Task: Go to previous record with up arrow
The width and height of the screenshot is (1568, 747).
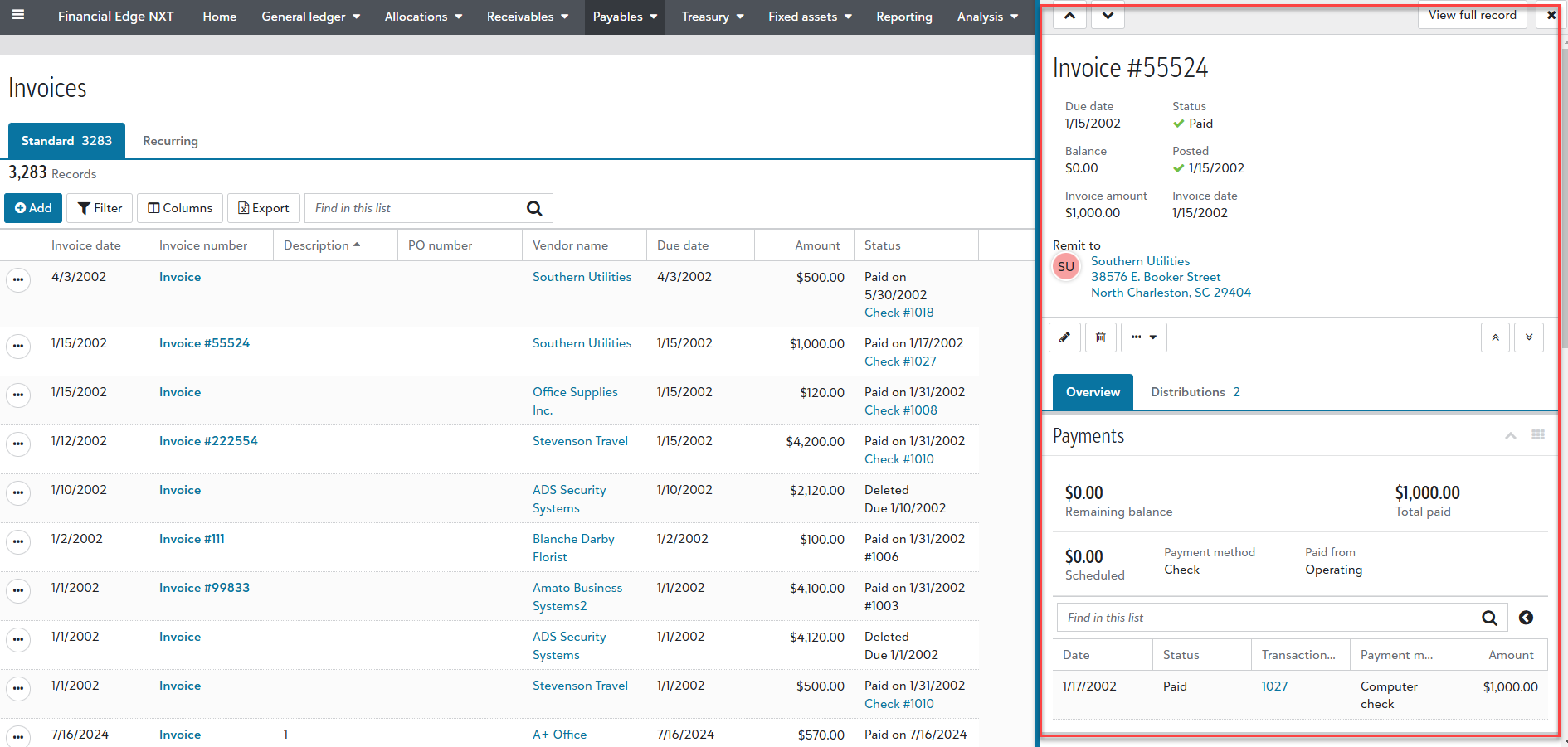Action: [1069, 16]
